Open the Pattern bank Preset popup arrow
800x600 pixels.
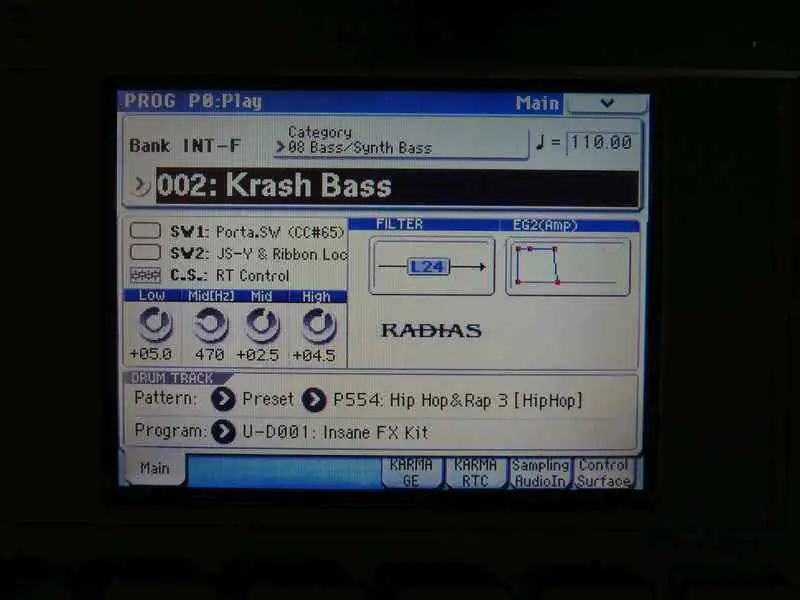coord(223,400)
